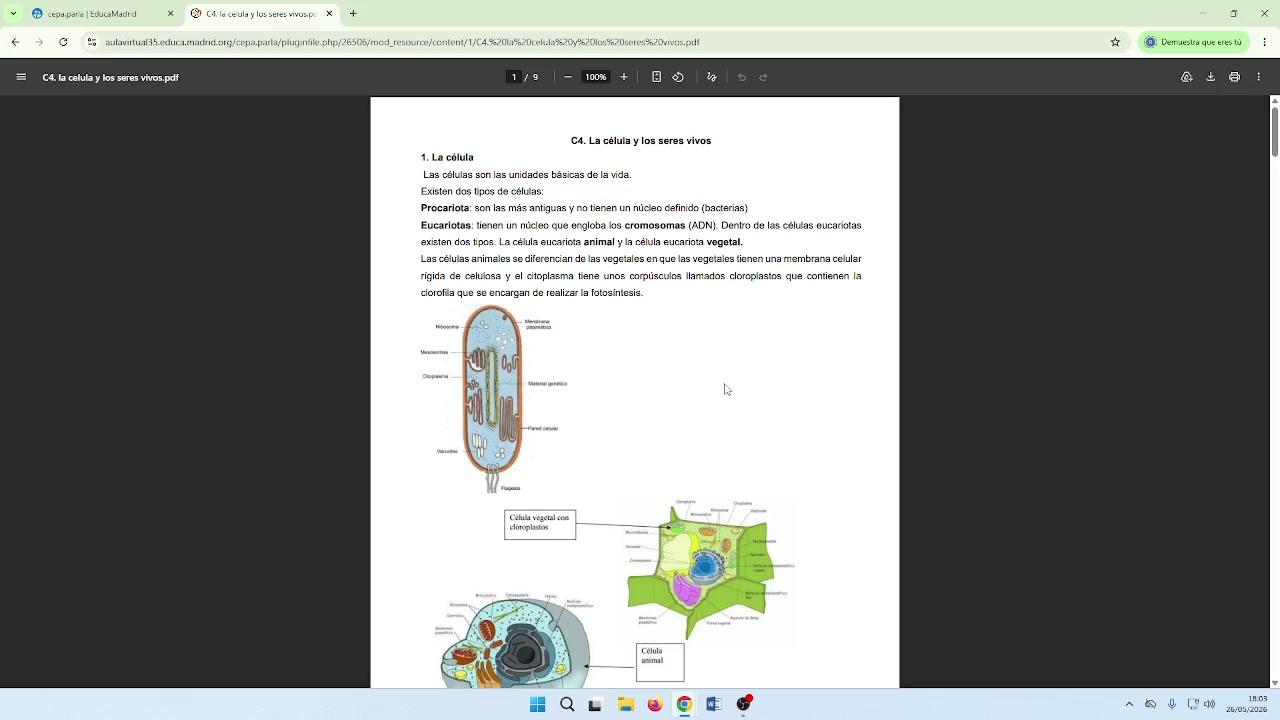The width and height of the screenshot is (1280, 720).
Task: Reload the current page
Action: pos(63,42)
